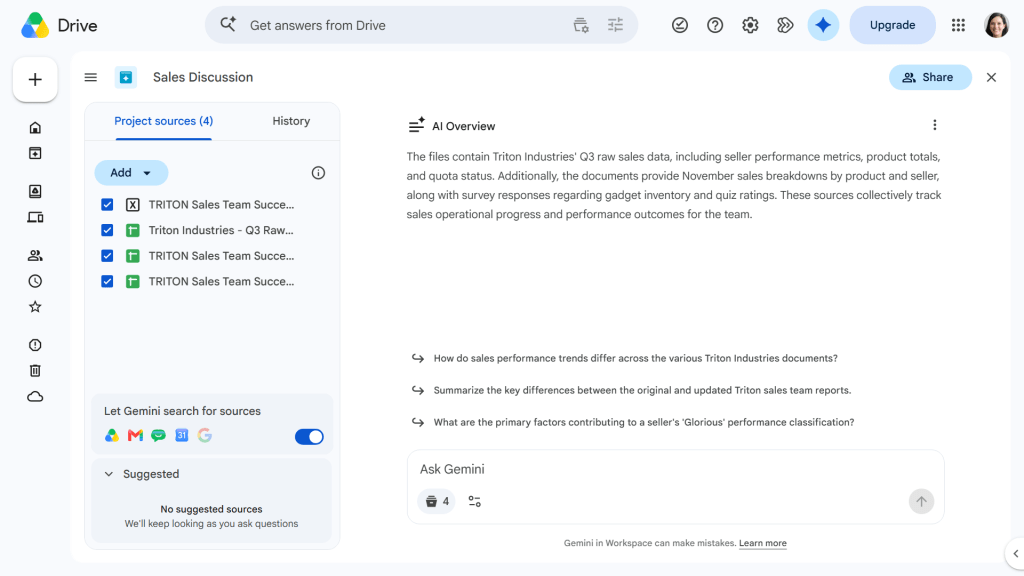Click the Google icon in Gemini sources

click(204, 436)
